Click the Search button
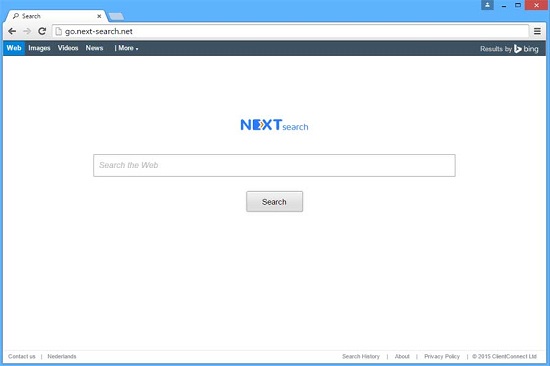 click(274, 201)
